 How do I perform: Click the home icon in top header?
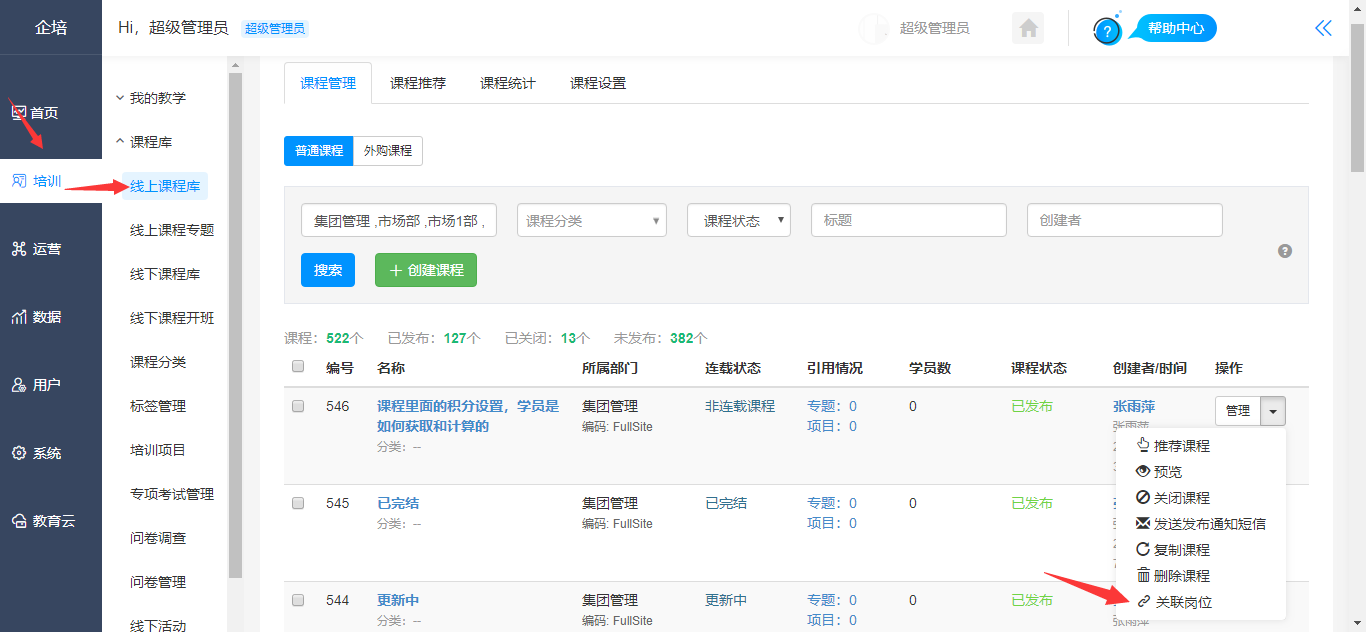click(1027, 29)
